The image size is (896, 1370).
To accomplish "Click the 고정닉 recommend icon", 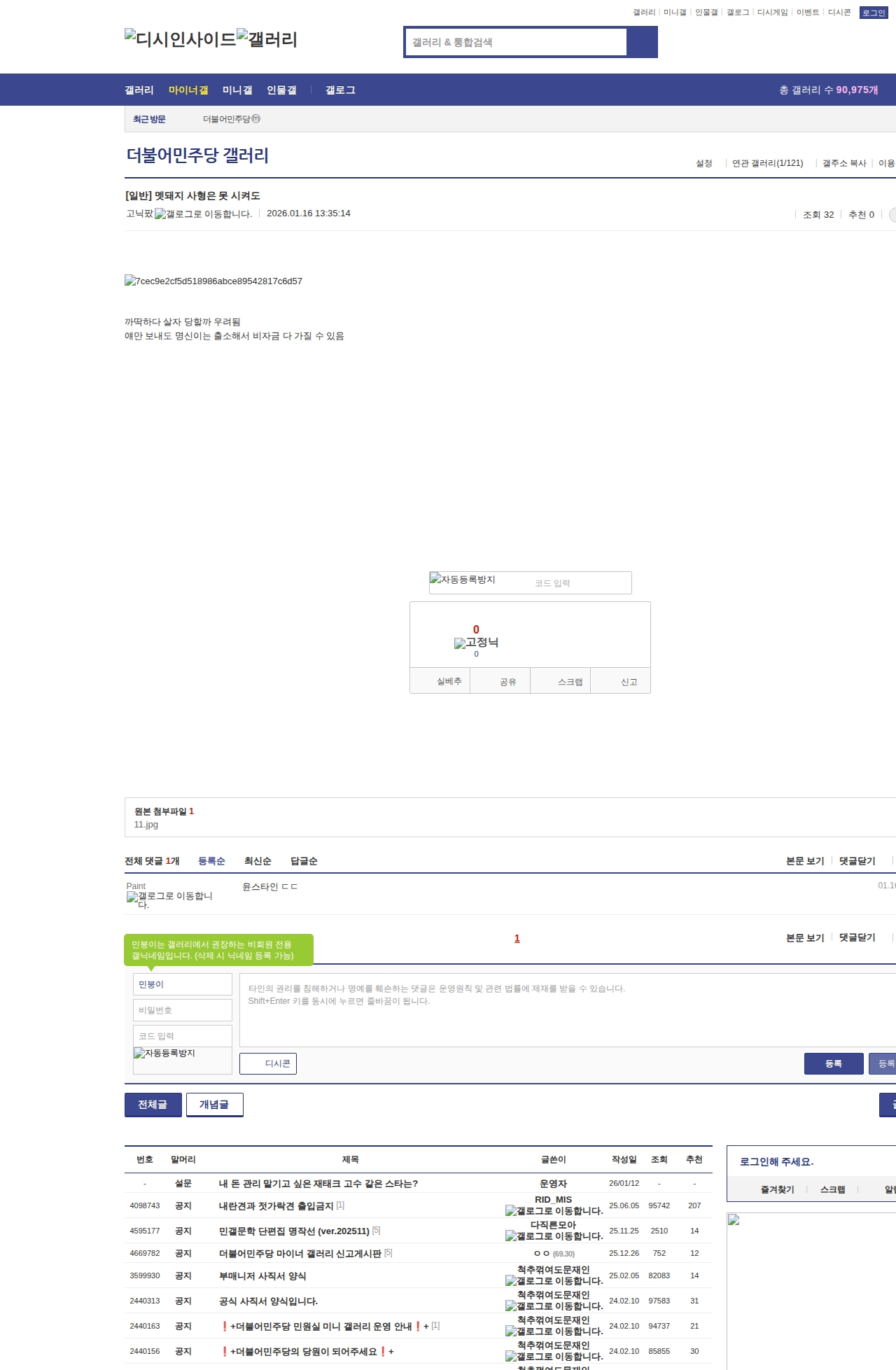I will 476,643.
